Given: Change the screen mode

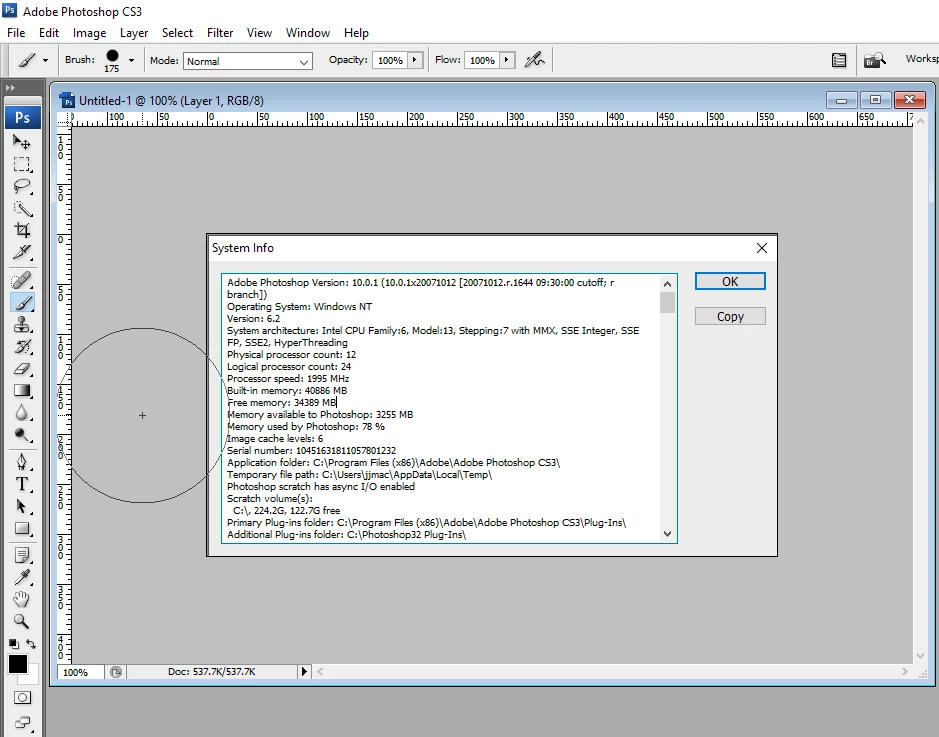Looking at the screenshot, I should [x=22, y=722].
